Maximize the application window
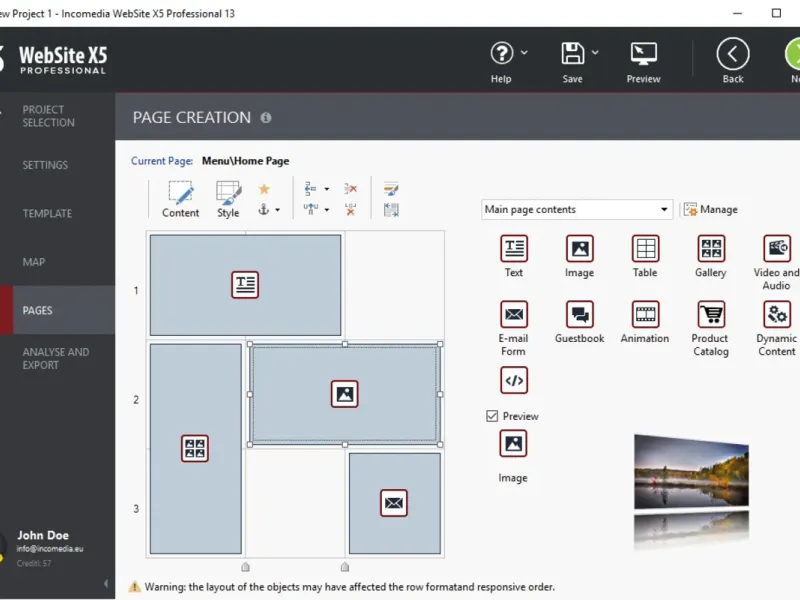 (776, 13)
